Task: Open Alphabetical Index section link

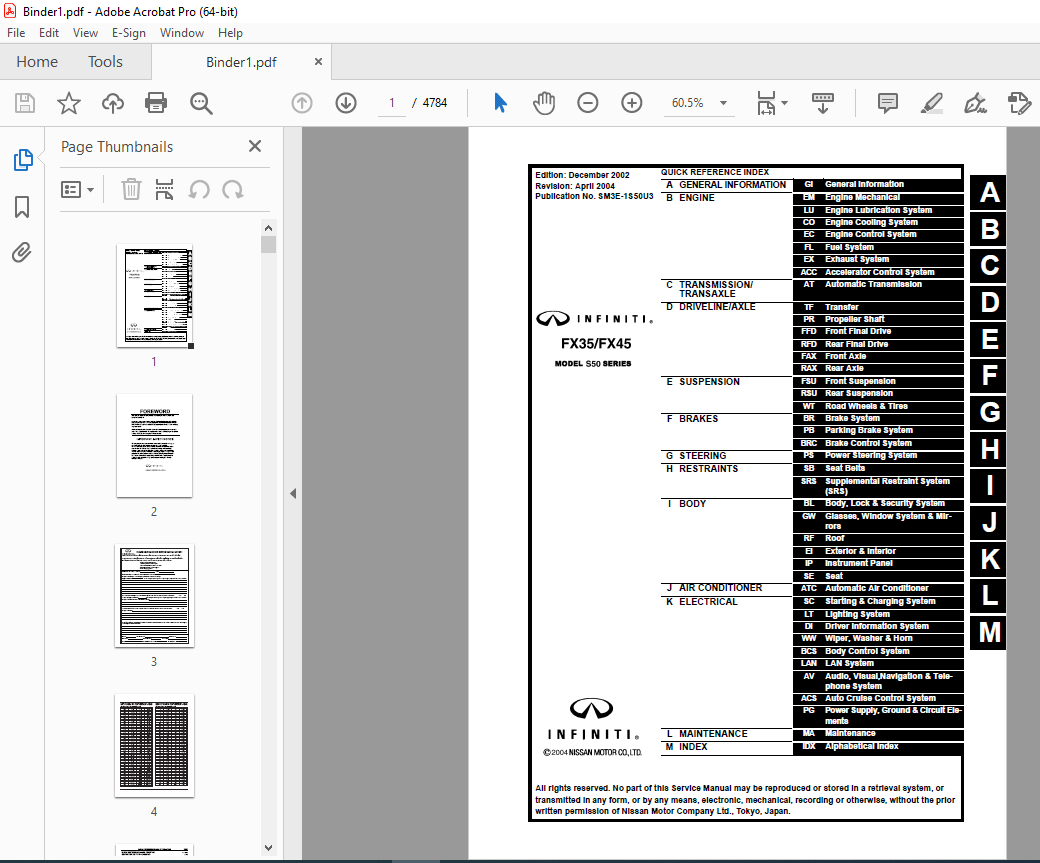Action: tap(878, 746)
